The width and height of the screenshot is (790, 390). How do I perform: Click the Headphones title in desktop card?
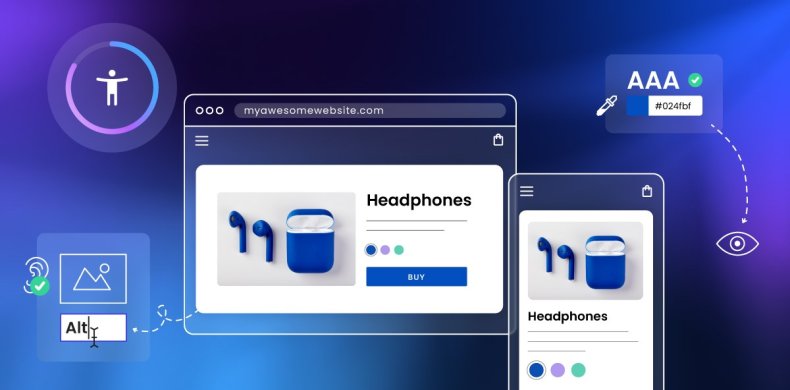(x=419, y=201)
